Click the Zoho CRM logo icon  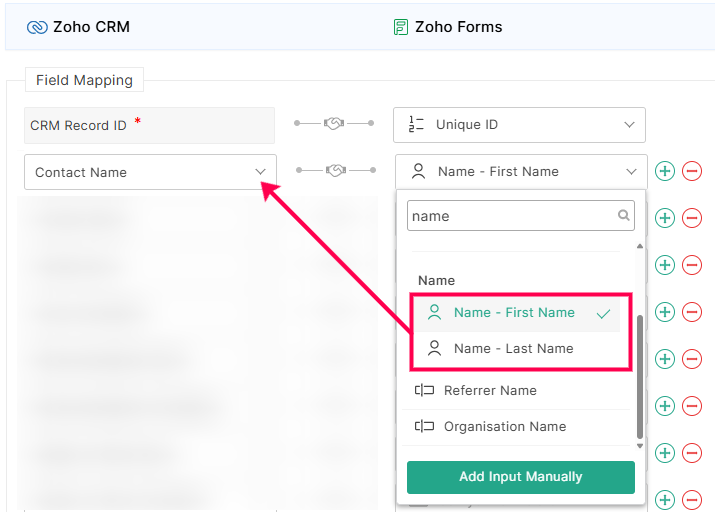tap(37, 27)
